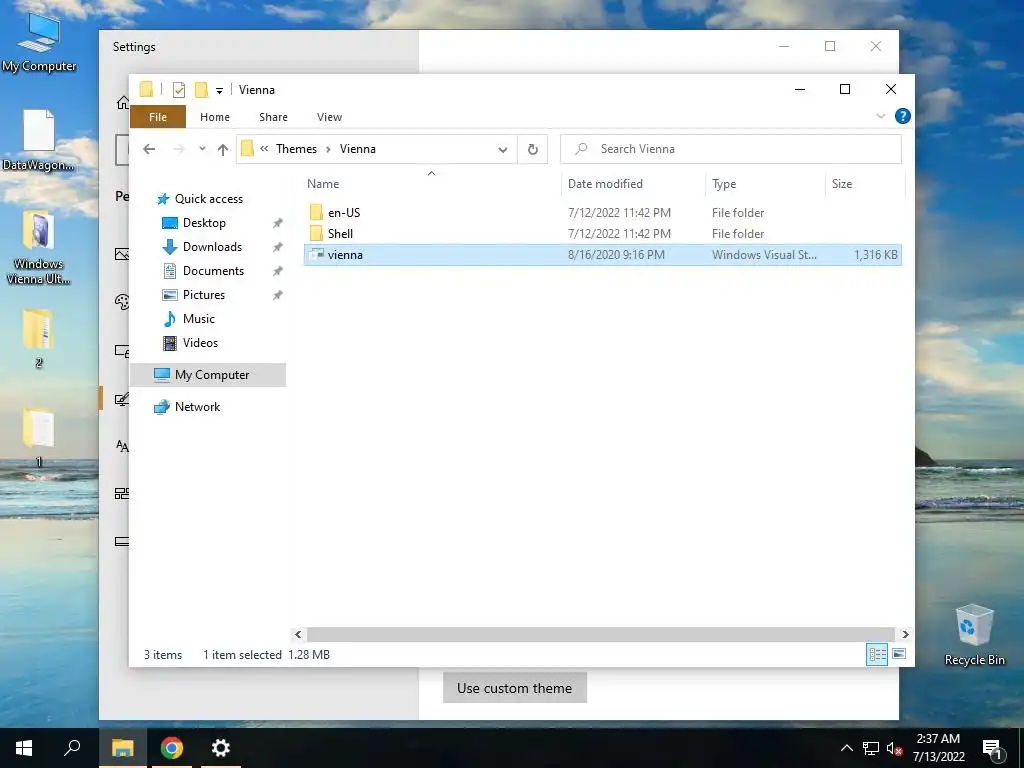The image size is (1024, 768).
Task: Open Documents in navigation pane
Action: pyautogui.click(x=213, y=271)
